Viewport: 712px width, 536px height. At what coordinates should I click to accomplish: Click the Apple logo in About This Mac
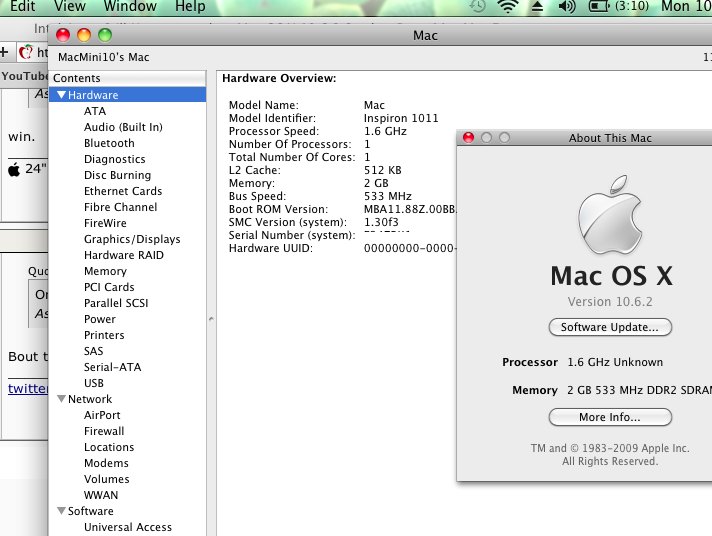point(610,215)
